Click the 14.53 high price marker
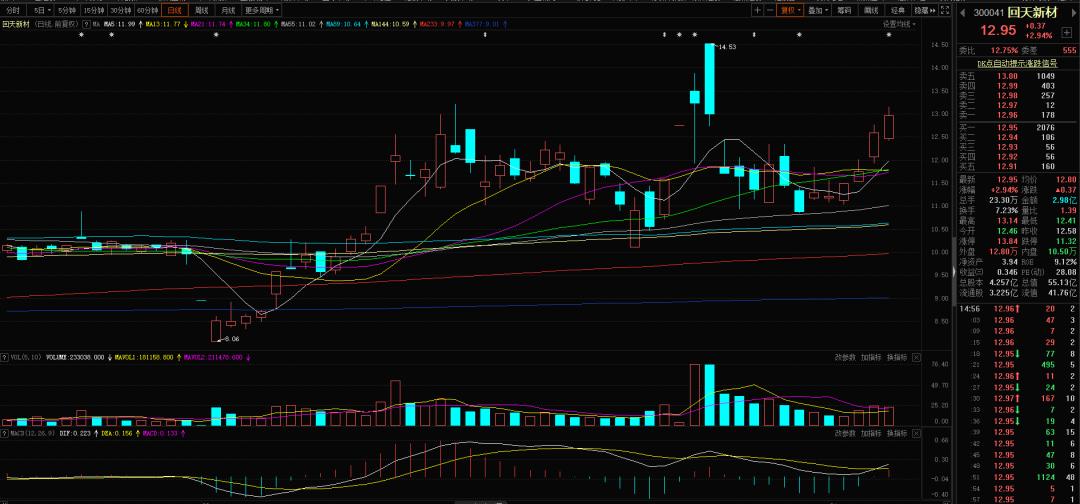This screenshot has width=1080, height=504. (727, 47)
